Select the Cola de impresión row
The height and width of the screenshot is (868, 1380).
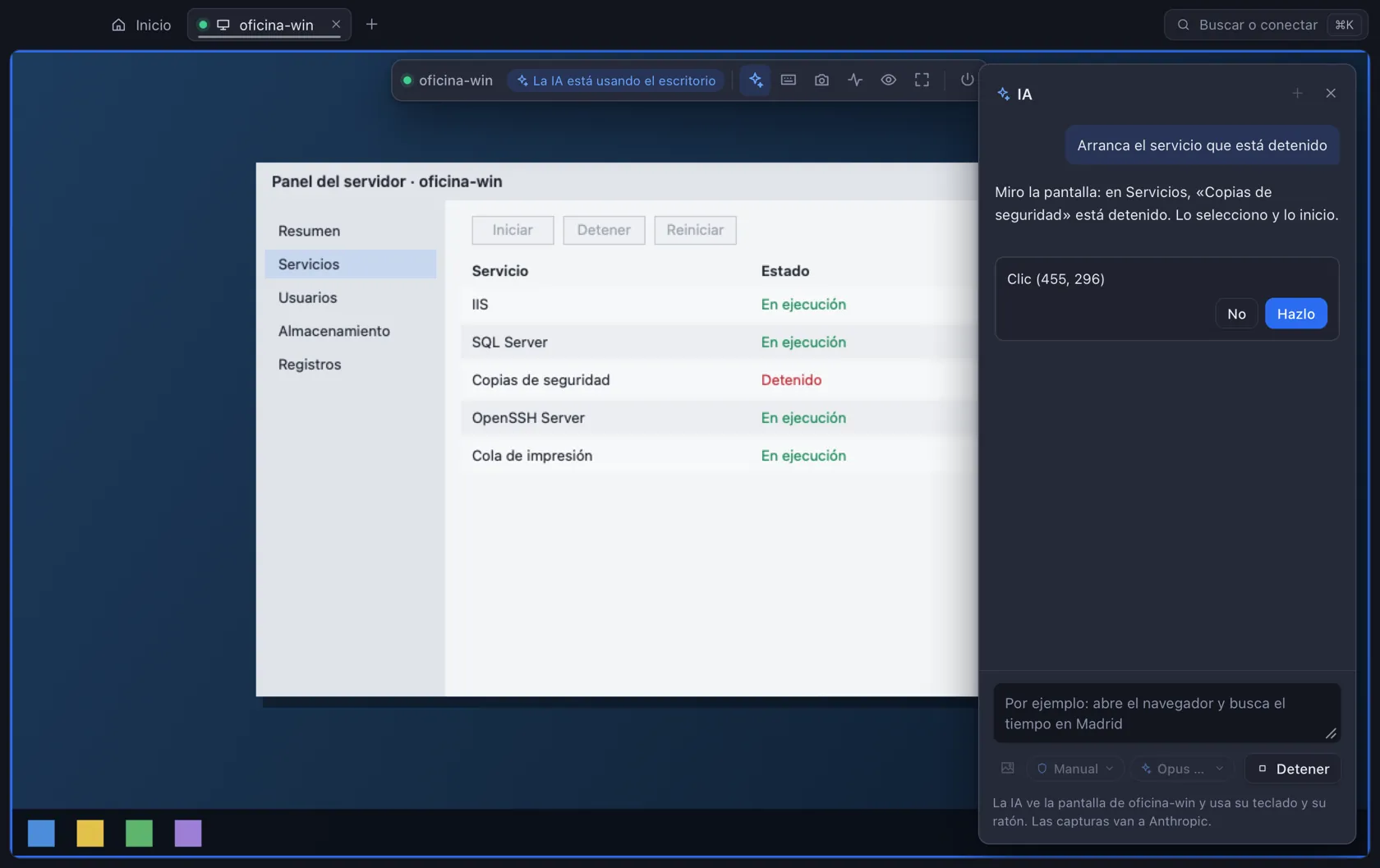point(719,456)
